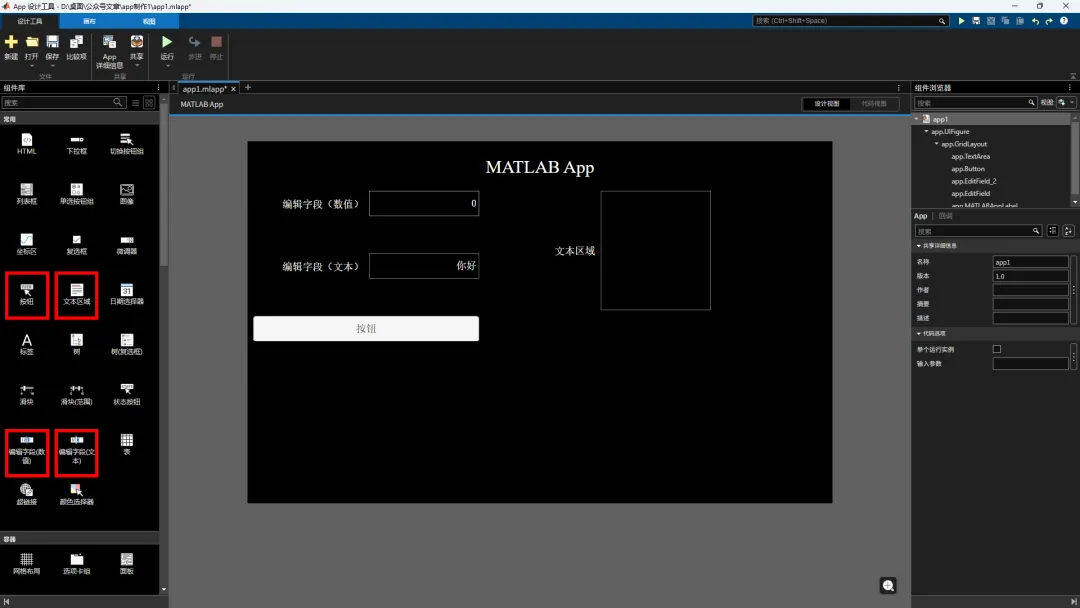Select the 选项卡组 (Tab Group) container

click(x=76, y=564)
